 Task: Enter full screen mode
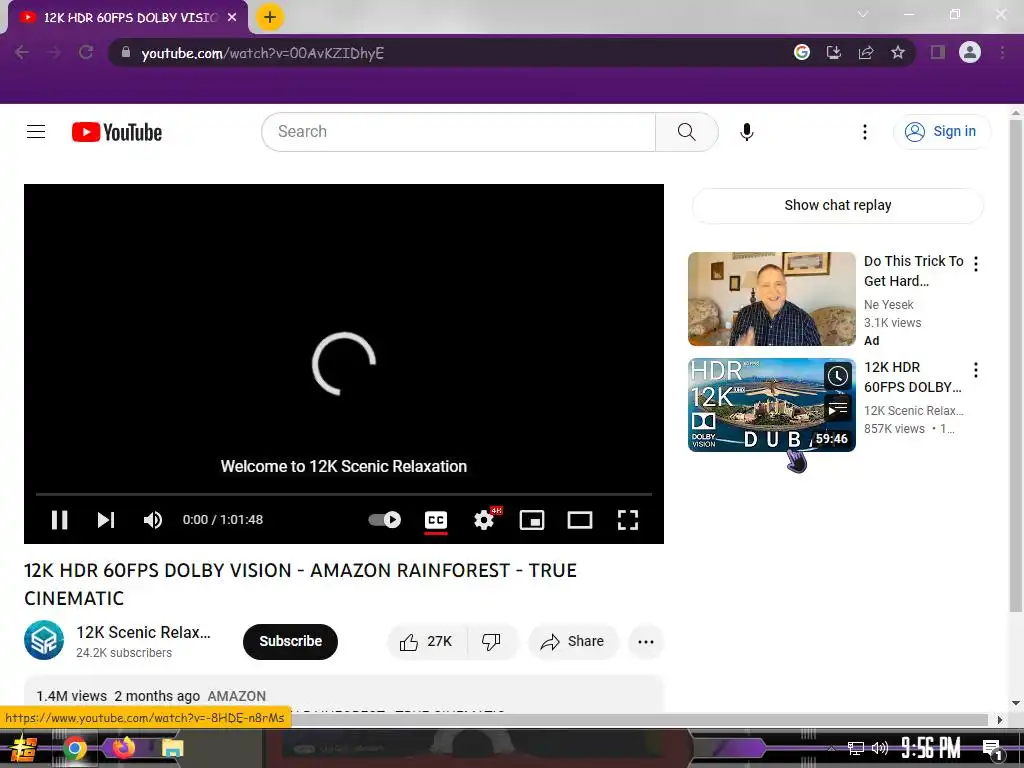point(628,520)
